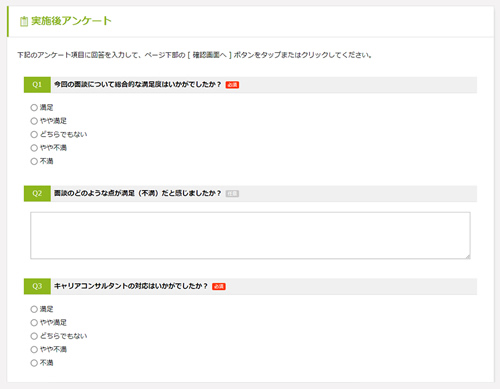Click the gray 任意 badge on Q2

click(x=232, y=193)
